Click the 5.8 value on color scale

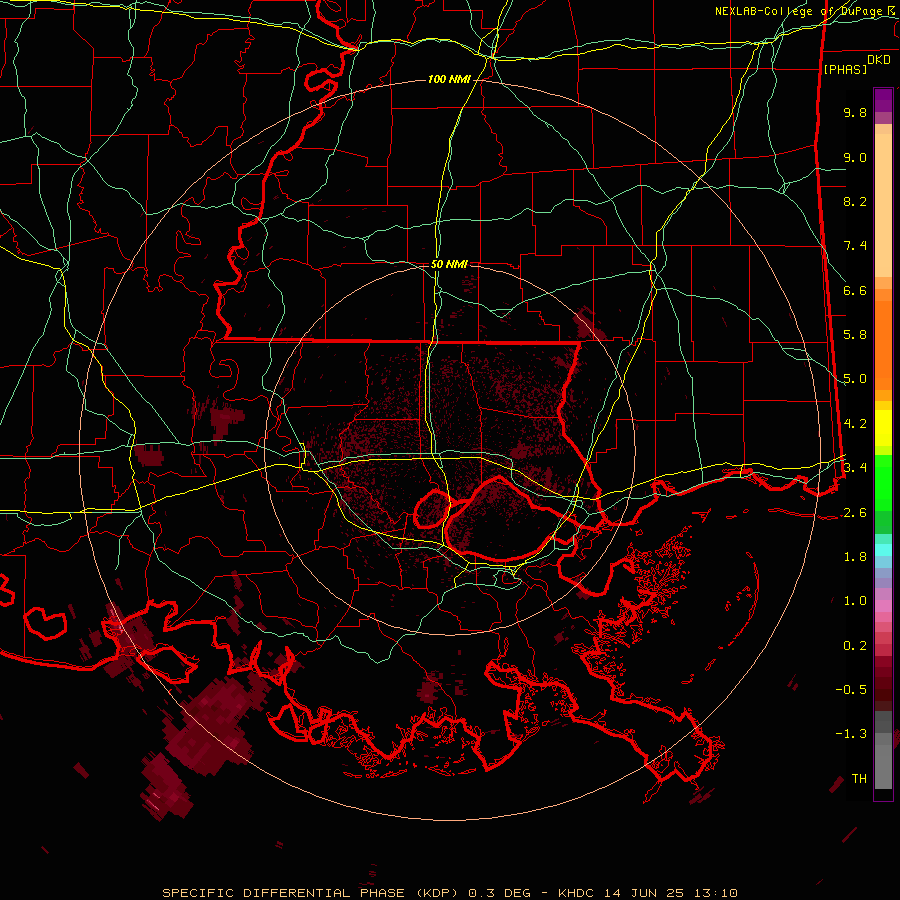[x=855, y=335]
